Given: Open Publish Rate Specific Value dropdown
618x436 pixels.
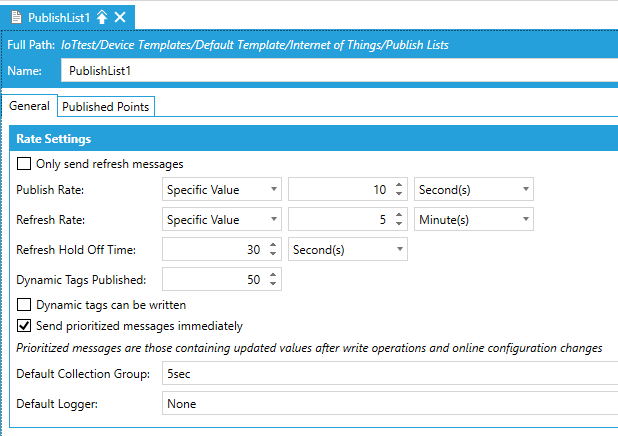Looking at the screenshot, I should [x=222, y=190].
